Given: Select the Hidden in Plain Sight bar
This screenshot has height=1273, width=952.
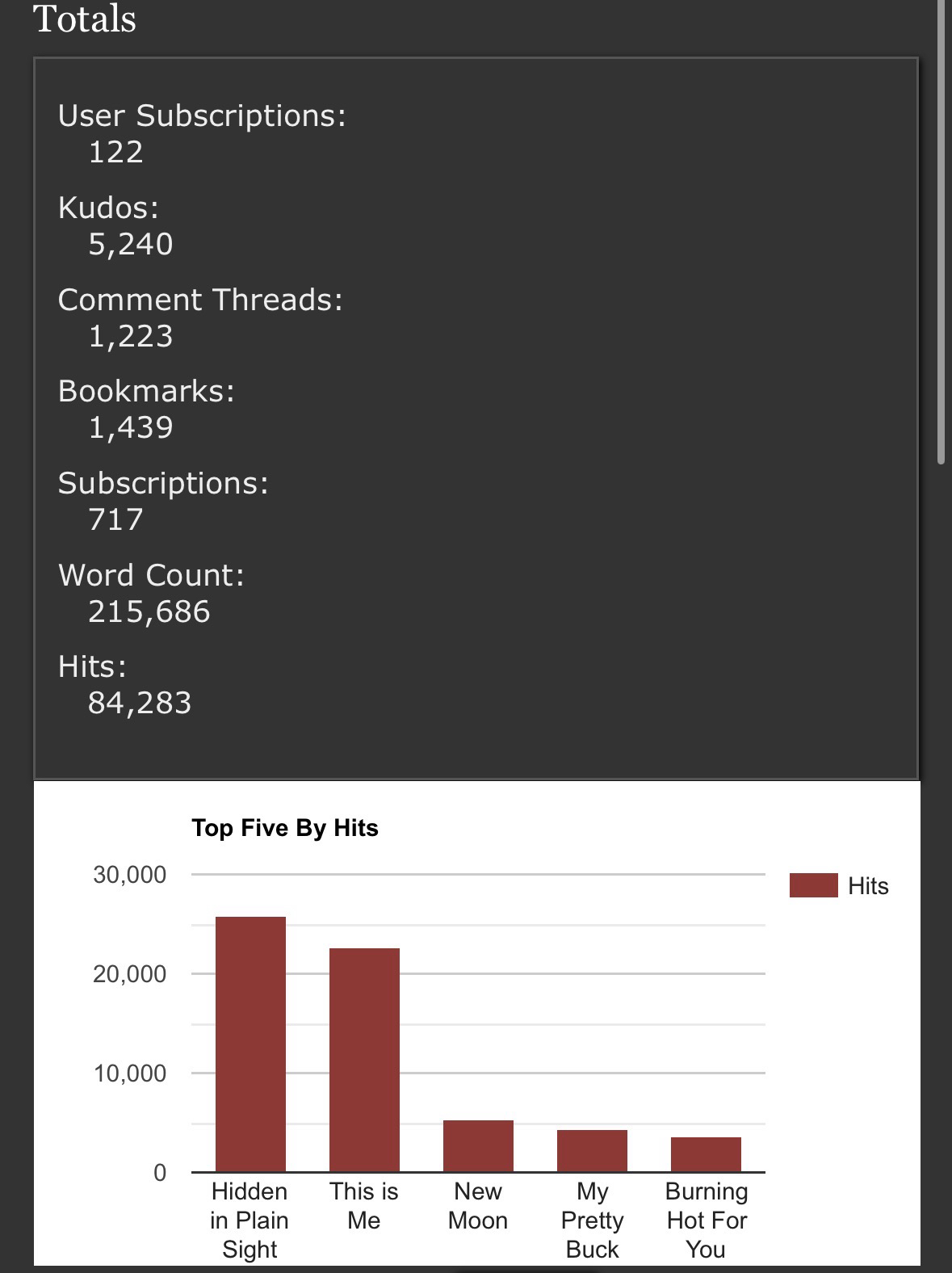Looking at the screenshot, I should pos(250,1044).
